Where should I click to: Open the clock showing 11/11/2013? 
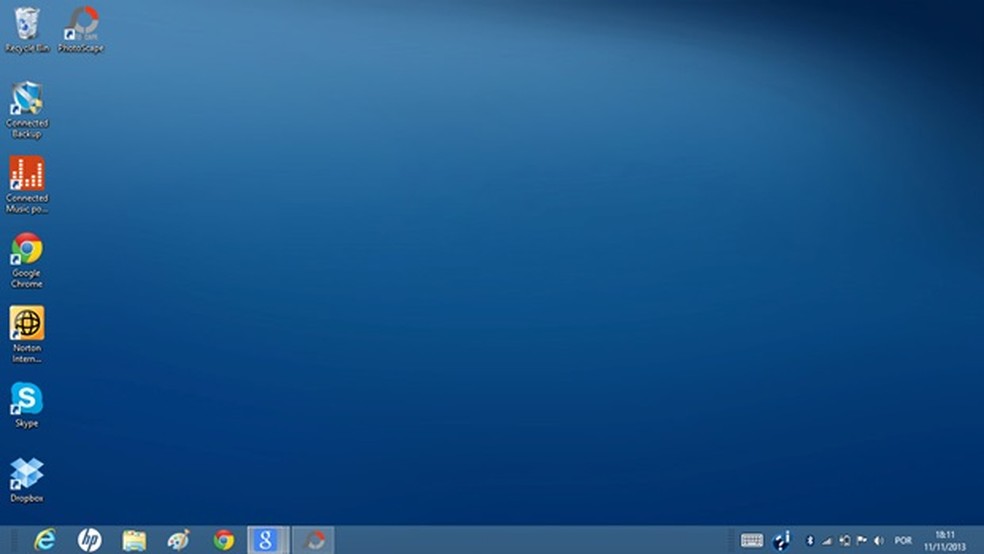(944, 540)
